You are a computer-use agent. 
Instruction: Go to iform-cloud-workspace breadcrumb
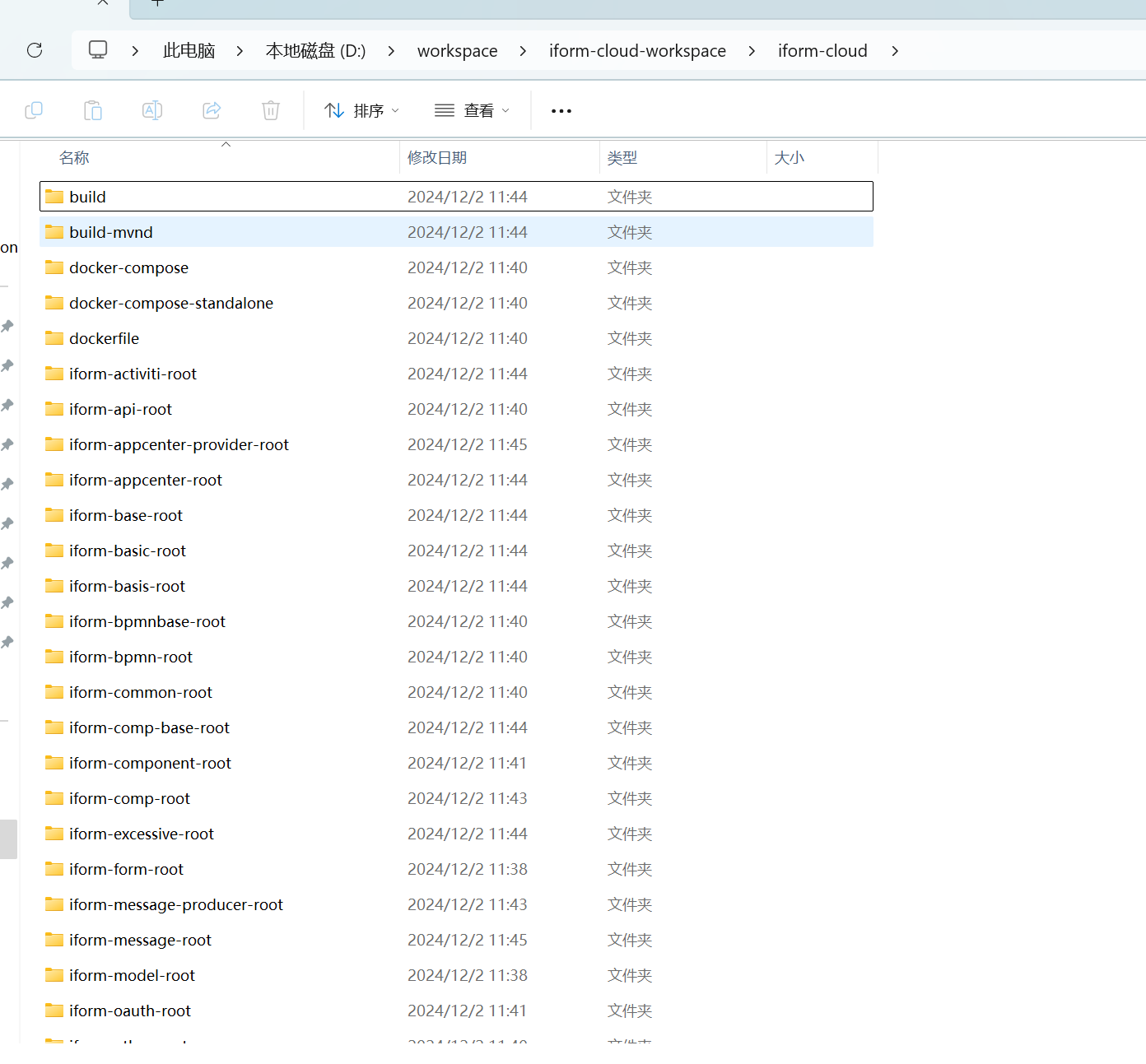[637, 51]
